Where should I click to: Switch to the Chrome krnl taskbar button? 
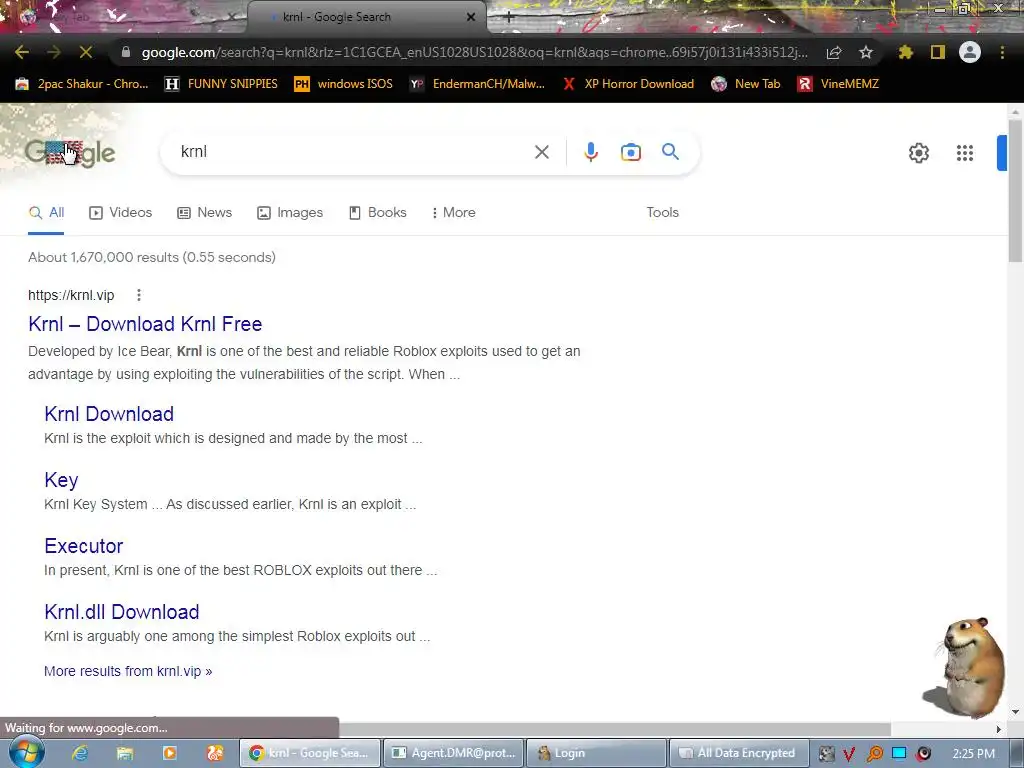click(x=310, y=753)
